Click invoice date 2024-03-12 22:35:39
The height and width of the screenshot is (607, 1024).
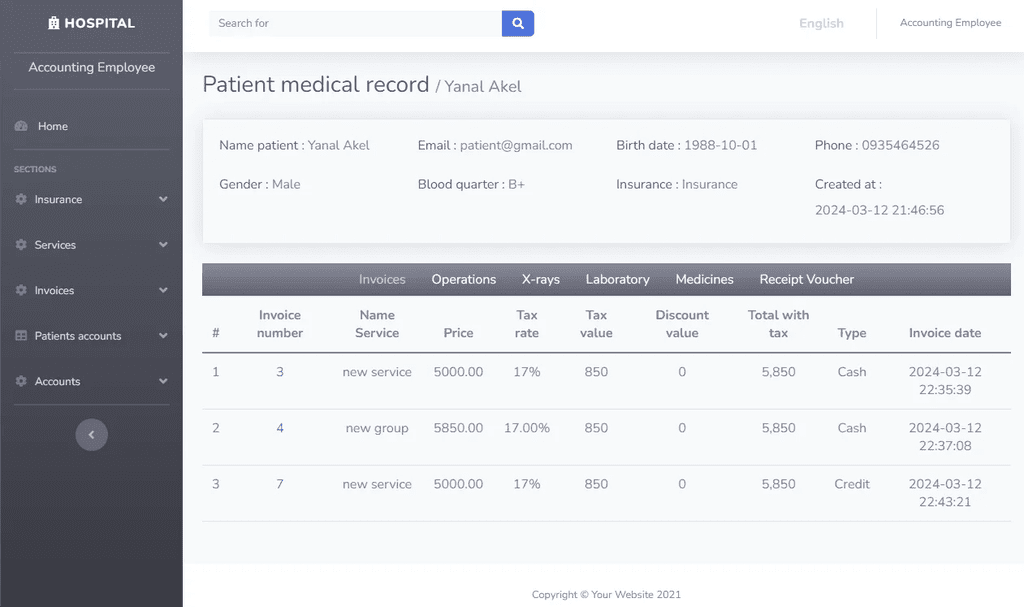click(x=945, y=381)
